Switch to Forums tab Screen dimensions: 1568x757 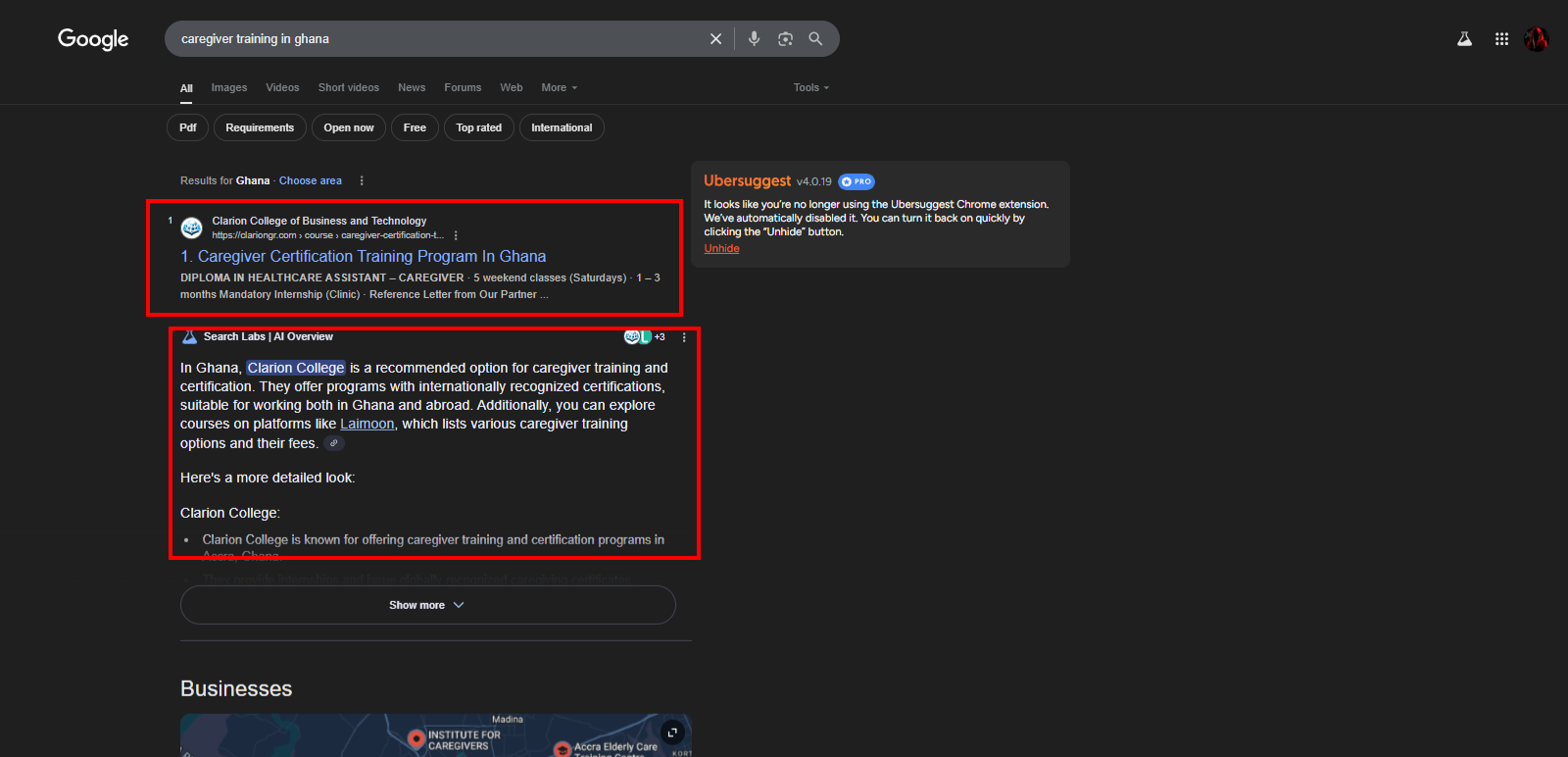pyautogui.click(x=463, y=88)
